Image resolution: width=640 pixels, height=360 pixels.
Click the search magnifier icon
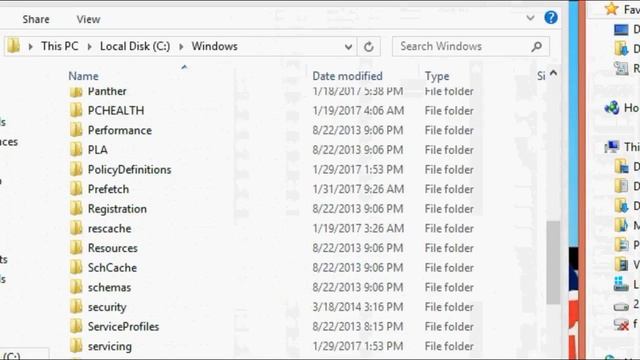tap(537, 47)
